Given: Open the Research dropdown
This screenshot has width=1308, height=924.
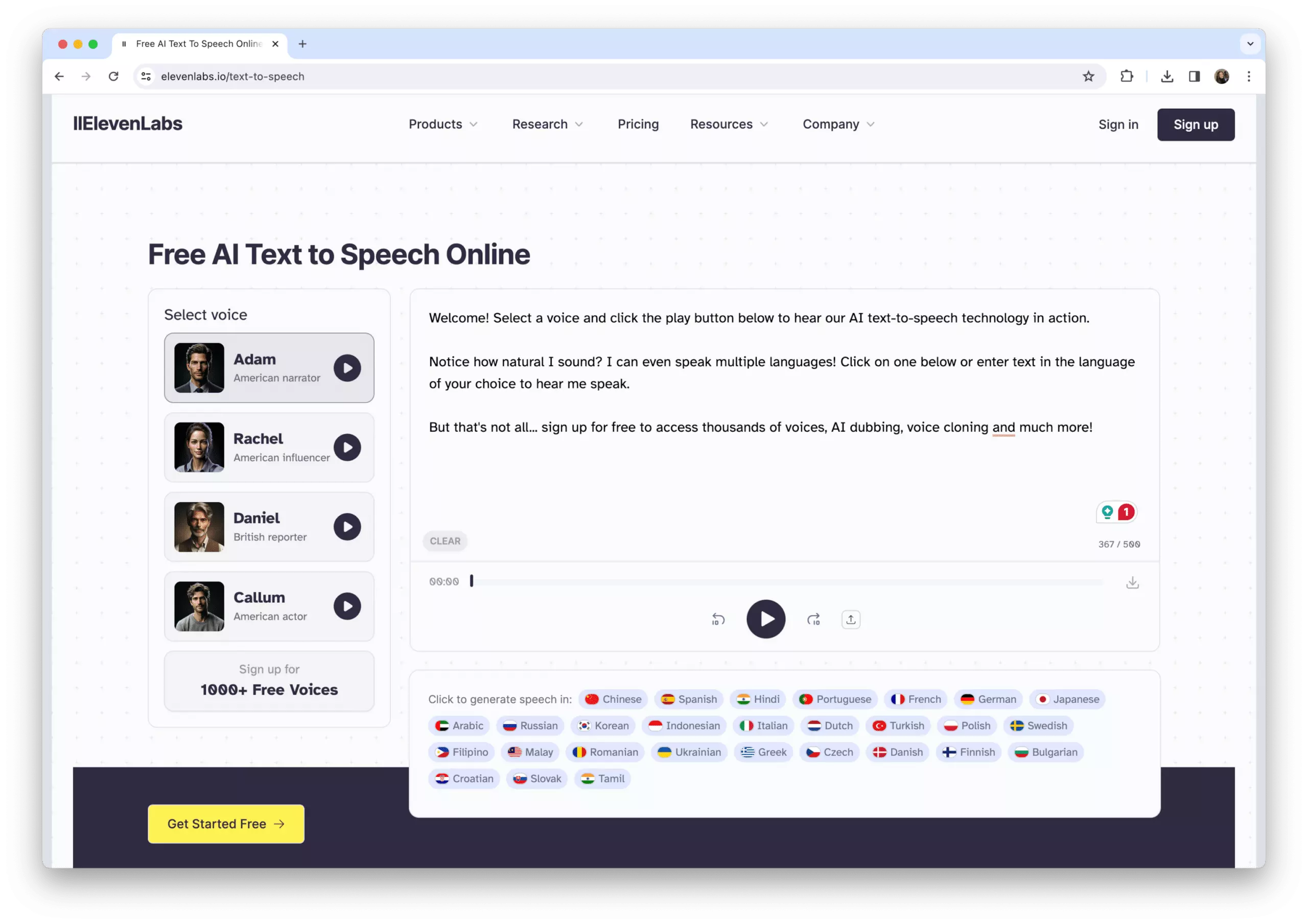Looking at the screenshot, I should 547,124.
